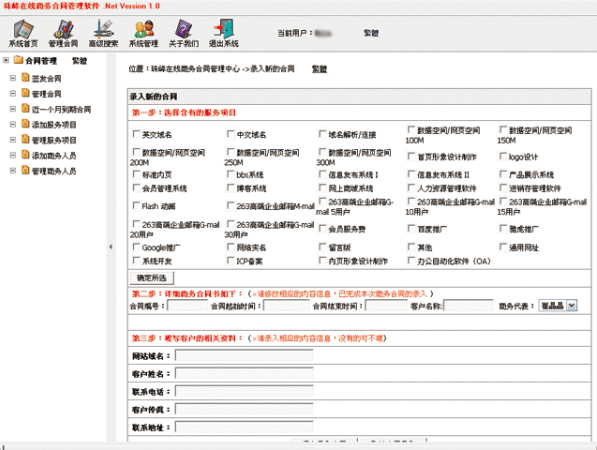
Task: Open the 关于我们 help icon
Action: [184, 29]
